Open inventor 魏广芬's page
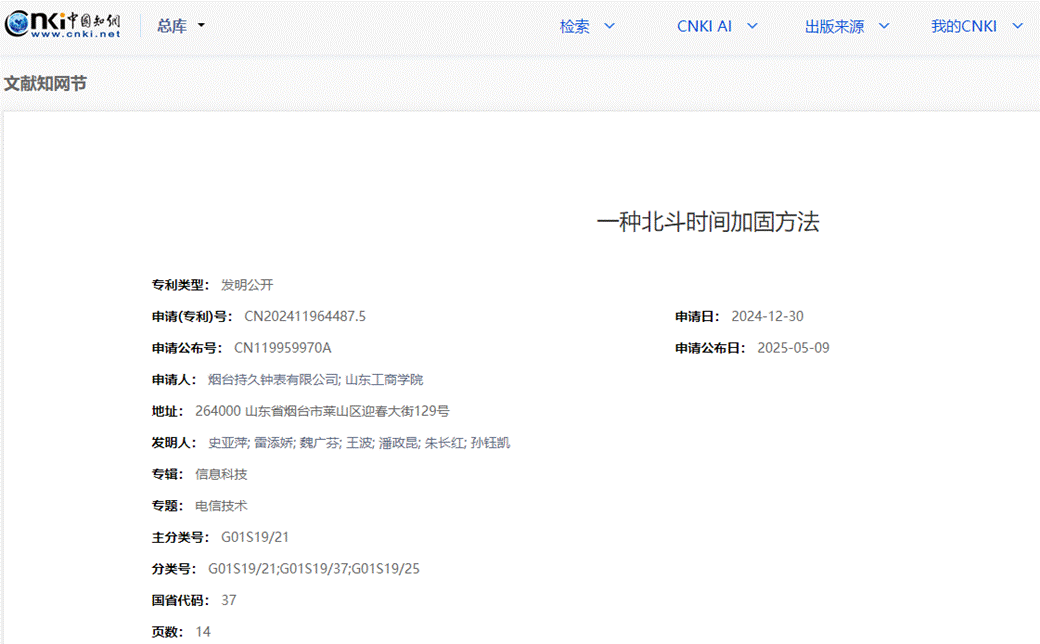 pos(318,442)
